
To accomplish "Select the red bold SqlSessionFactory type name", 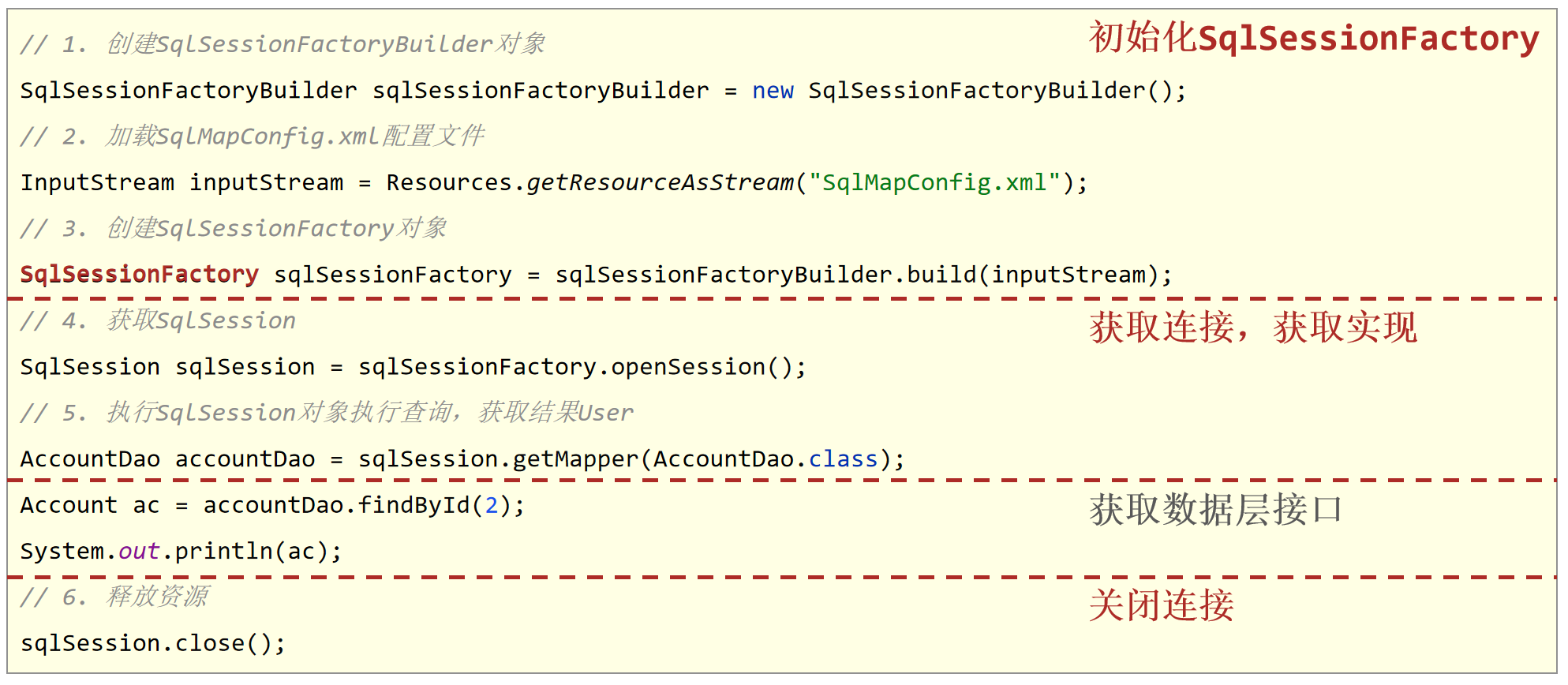I will 139,275.
